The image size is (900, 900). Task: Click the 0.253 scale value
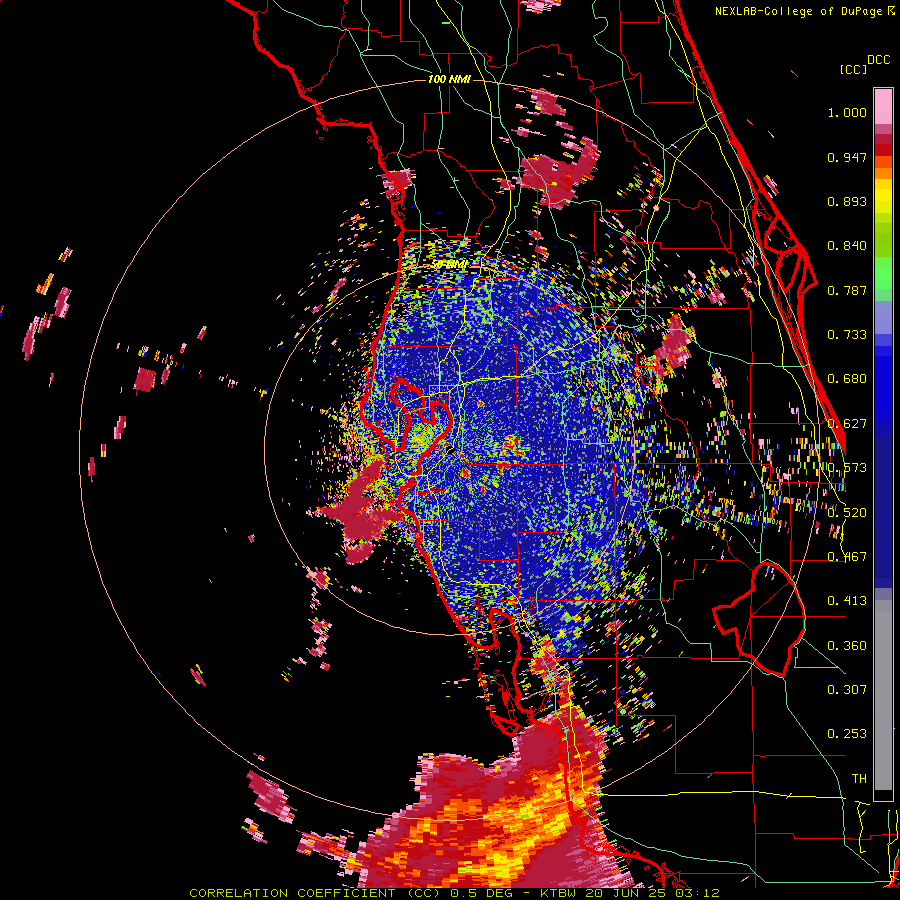[x=847, y=734]
